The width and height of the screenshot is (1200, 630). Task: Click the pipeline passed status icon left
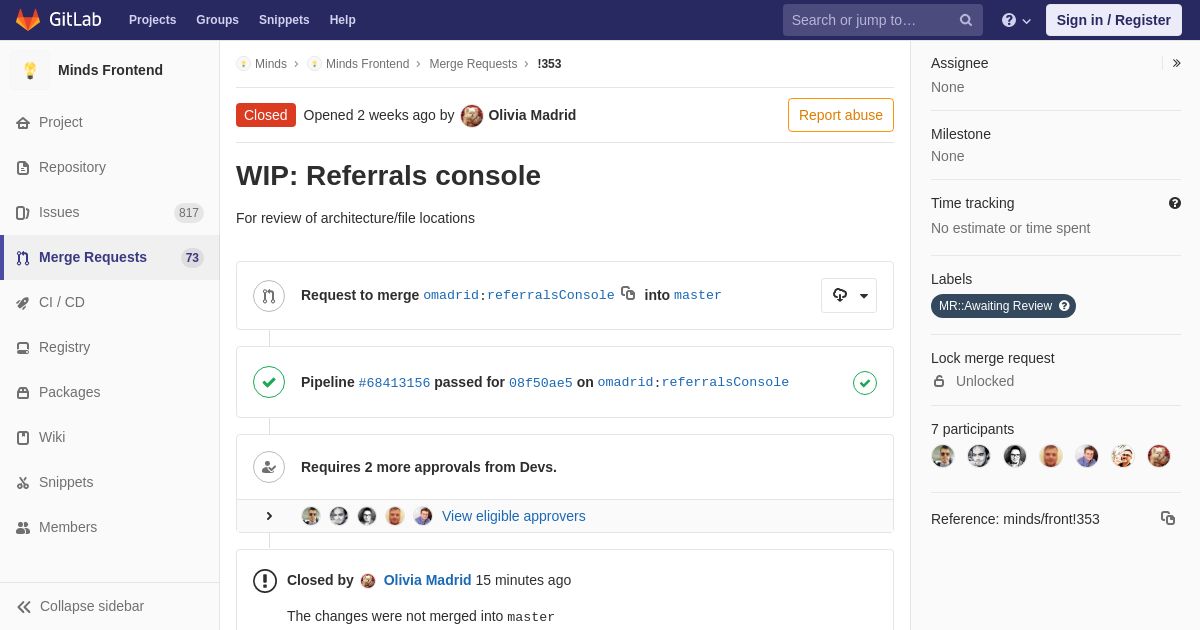click(x=269, y=382)
